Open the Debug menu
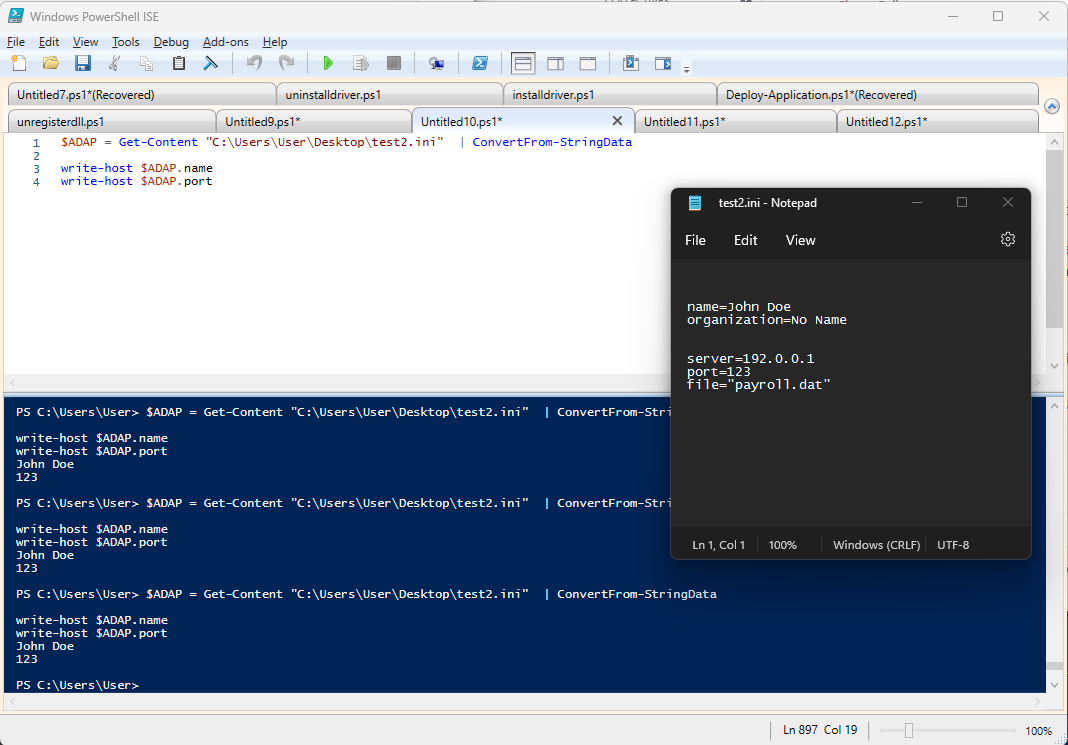The width and height of the screenshot is (1068, 745). [x=171, y=42]
